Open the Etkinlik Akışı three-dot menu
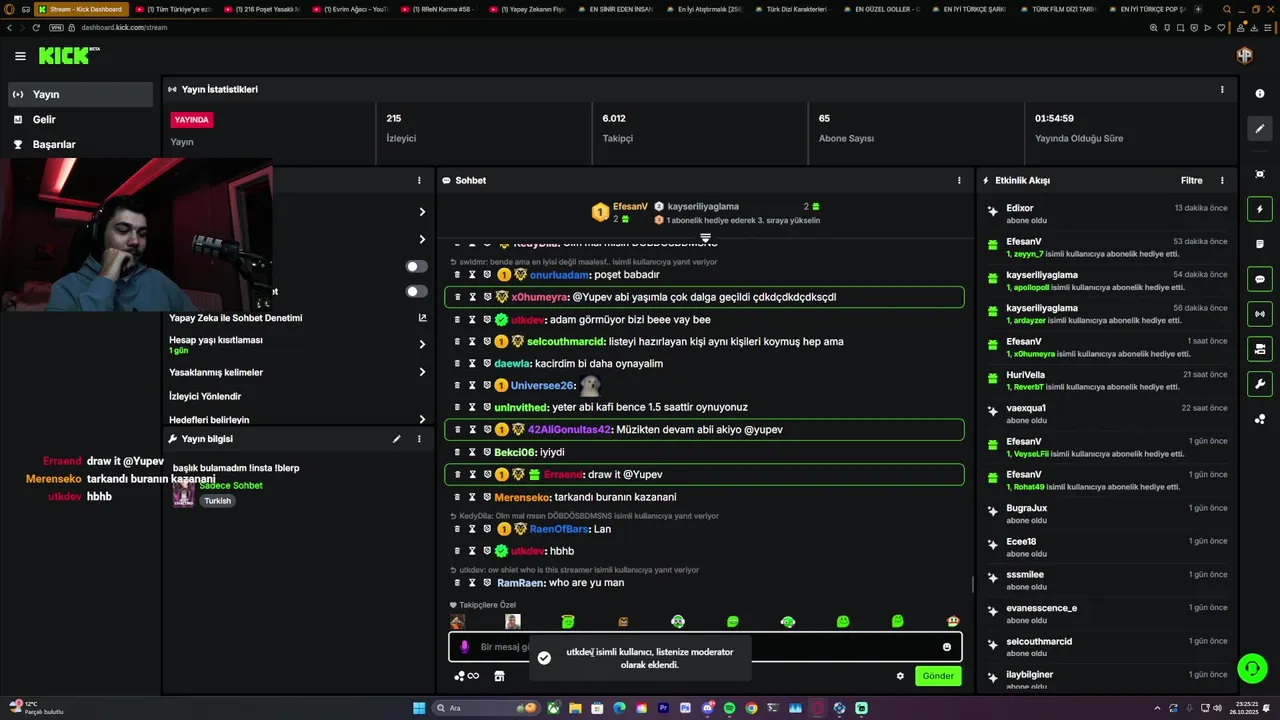Viewport: 1280px width, 720px height. click(1221, 181)
